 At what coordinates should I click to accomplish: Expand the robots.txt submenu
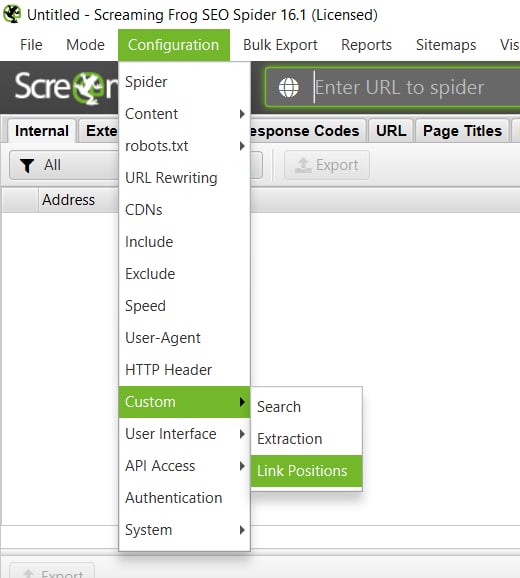point(184,146)
